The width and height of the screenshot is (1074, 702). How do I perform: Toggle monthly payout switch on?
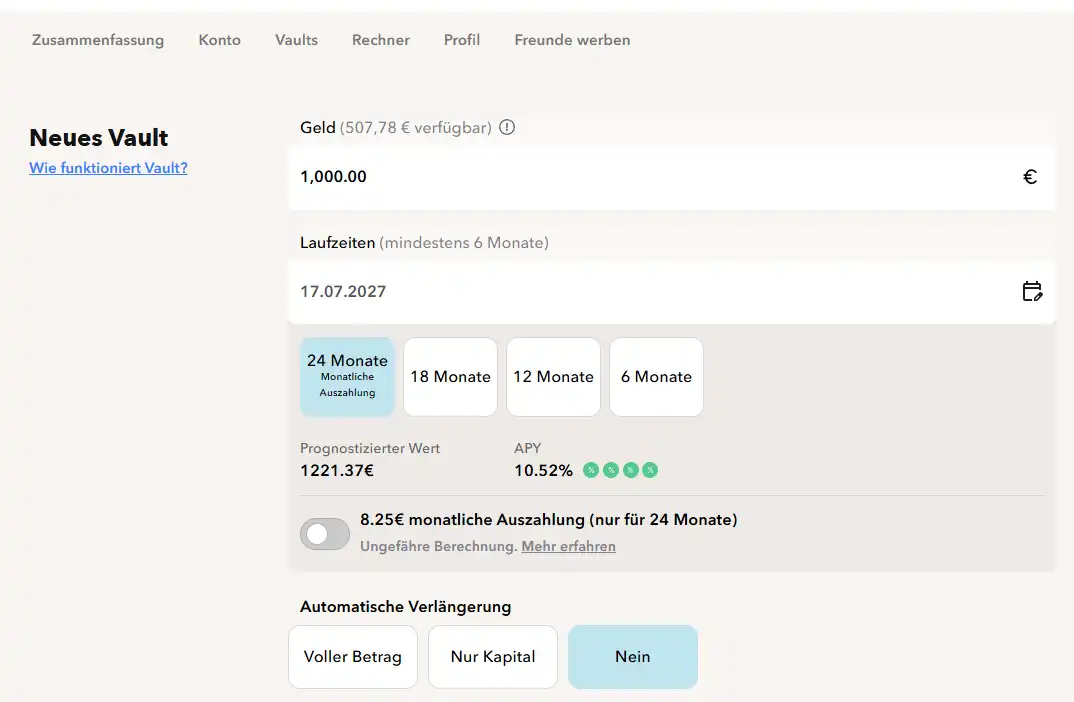(325, 534)
